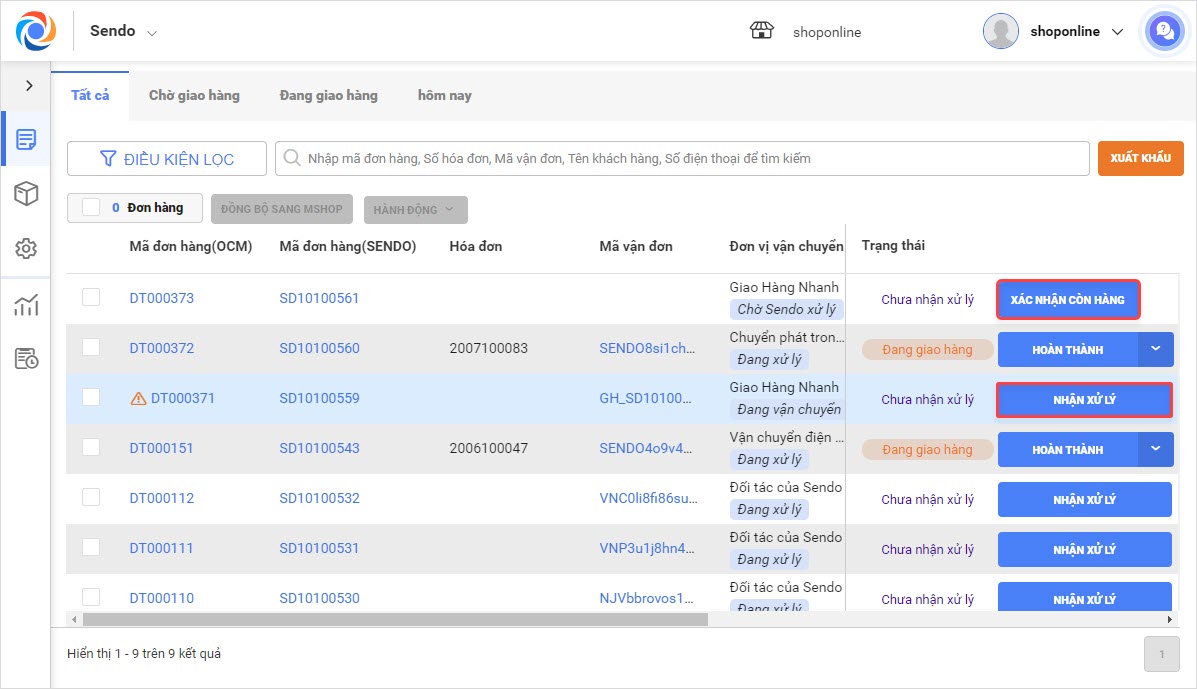Tick the checkbox for order DT000373

tap(91, 298)
